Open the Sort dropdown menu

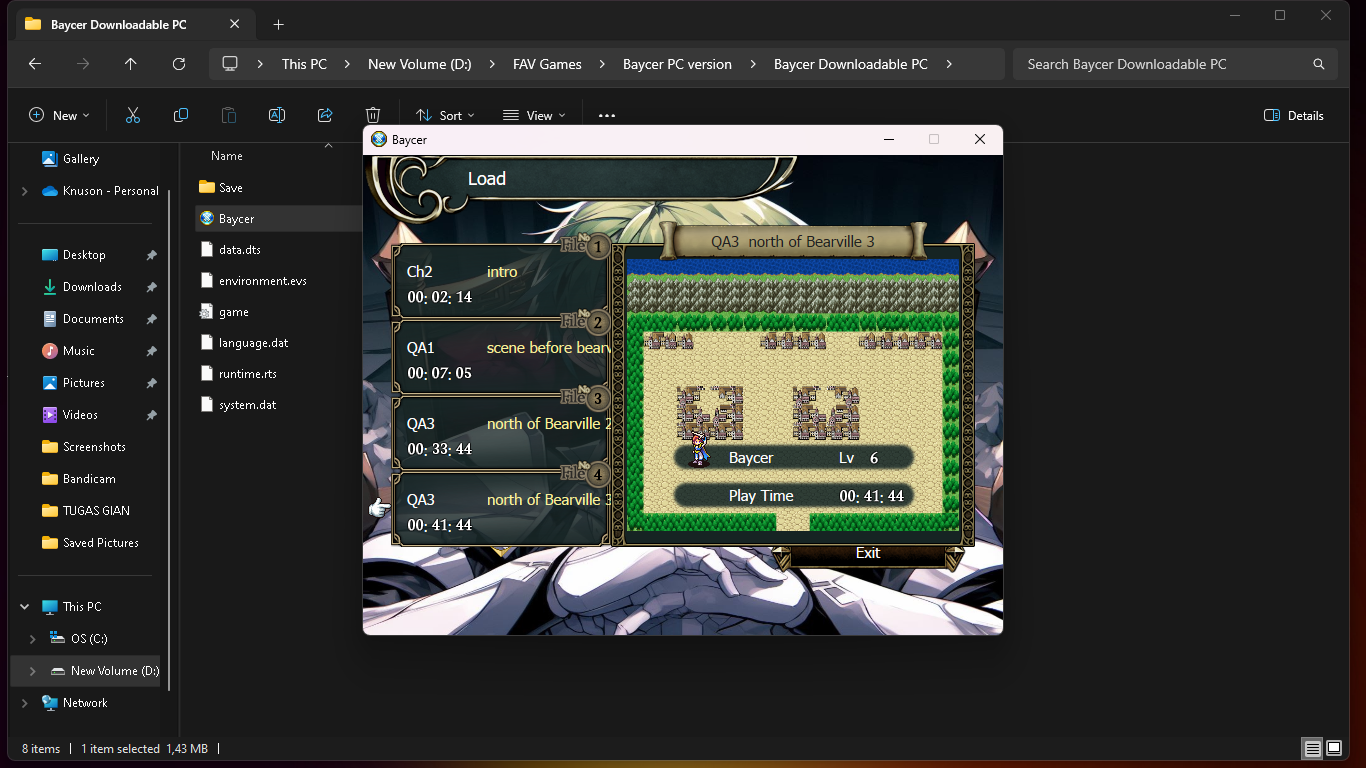coord(445,115)
